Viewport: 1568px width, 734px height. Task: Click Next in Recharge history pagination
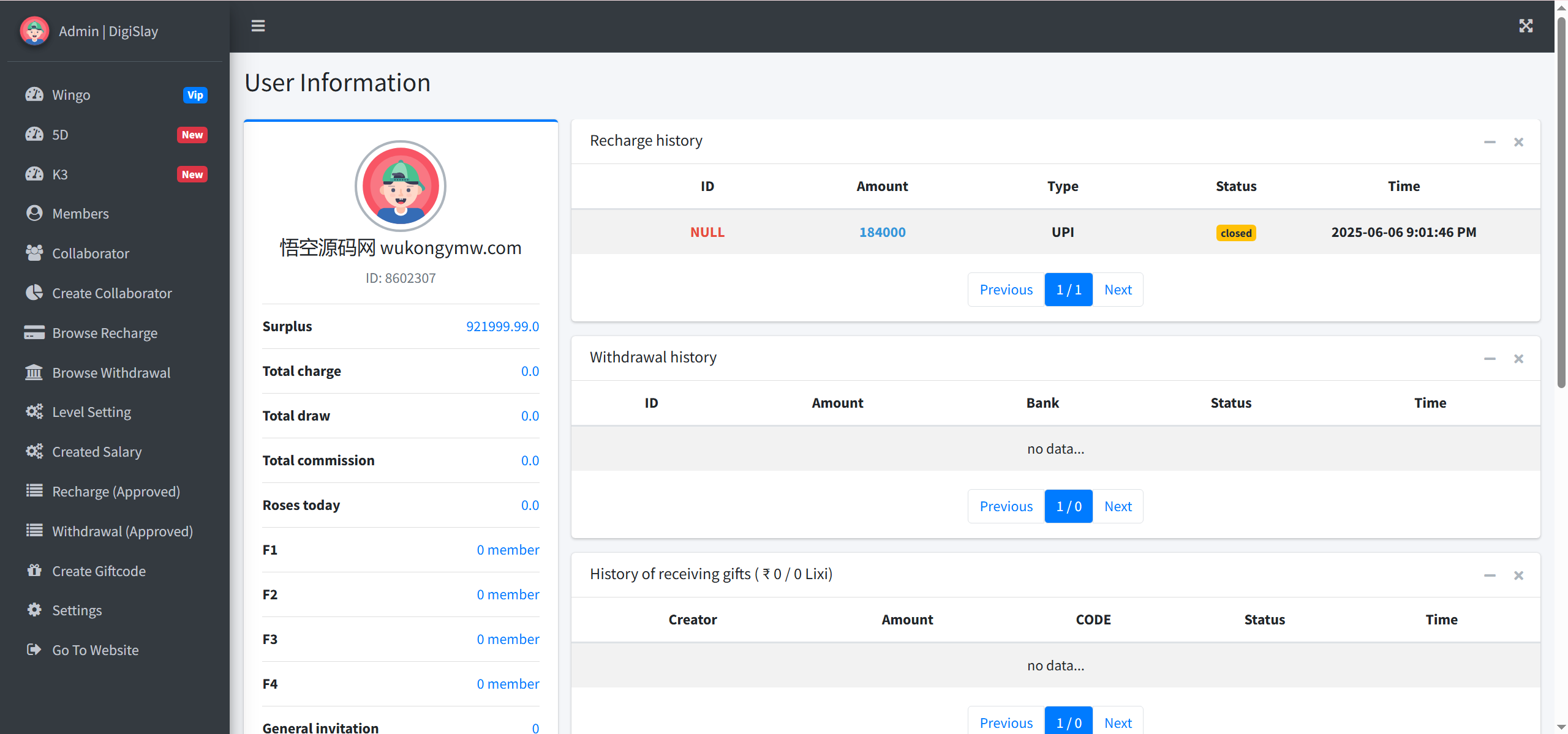[x=1117, y=290]
